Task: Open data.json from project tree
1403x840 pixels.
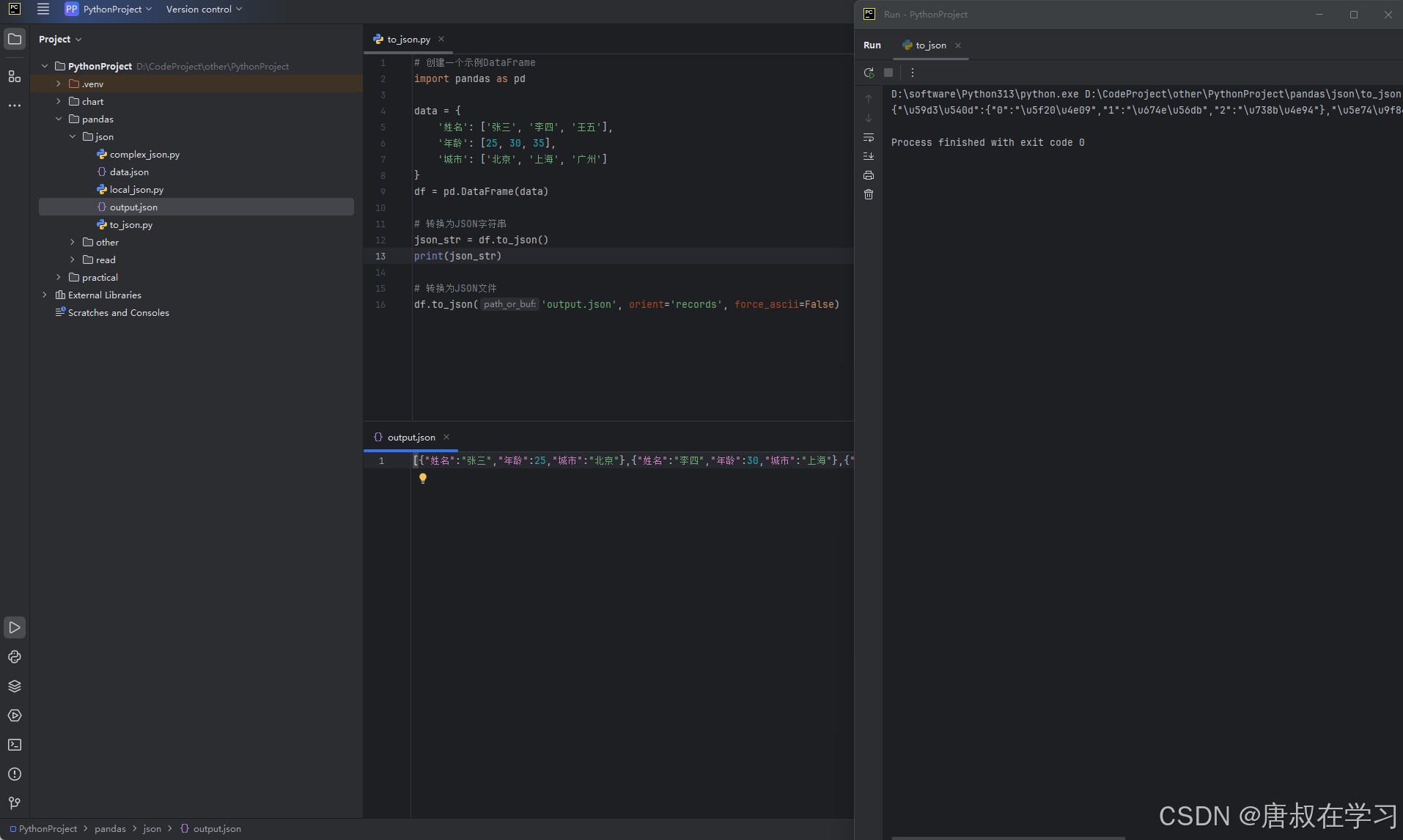Action: coord(129,172)
